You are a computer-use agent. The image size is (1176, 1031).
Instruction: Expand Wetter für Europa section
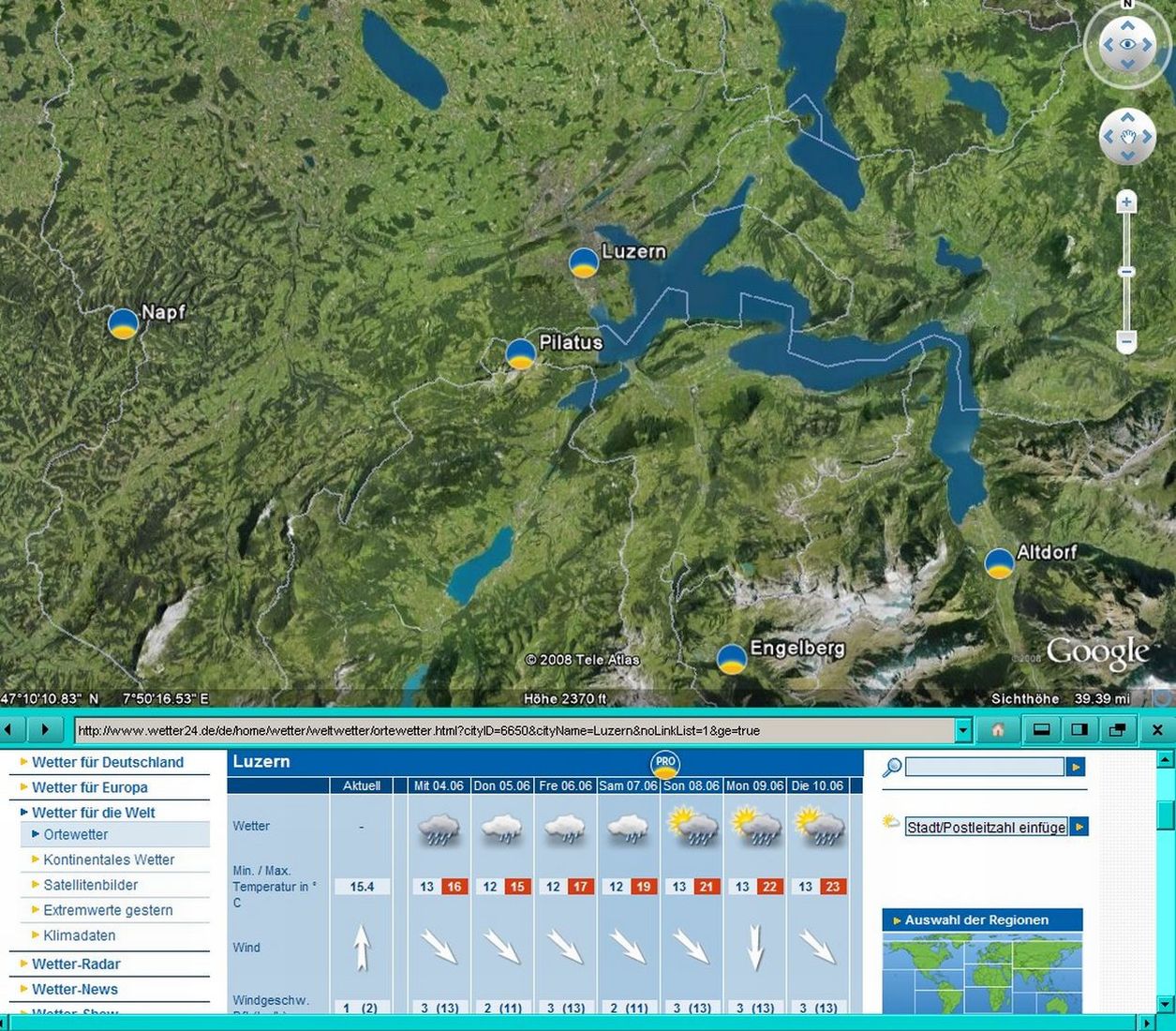90,787
